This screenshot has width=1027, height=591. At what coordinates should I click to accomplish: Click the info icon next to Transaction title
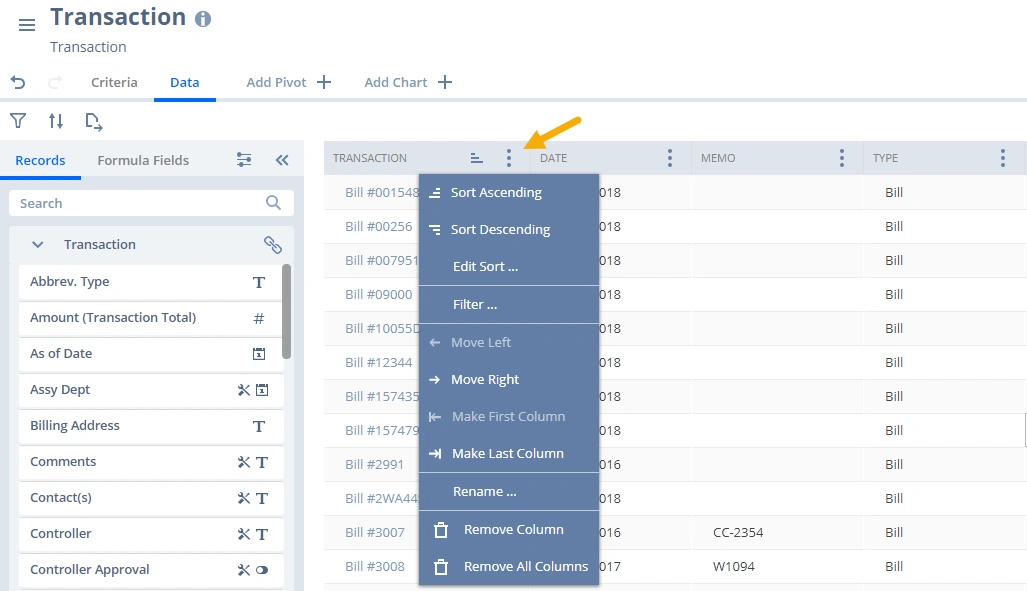[203, 19]
